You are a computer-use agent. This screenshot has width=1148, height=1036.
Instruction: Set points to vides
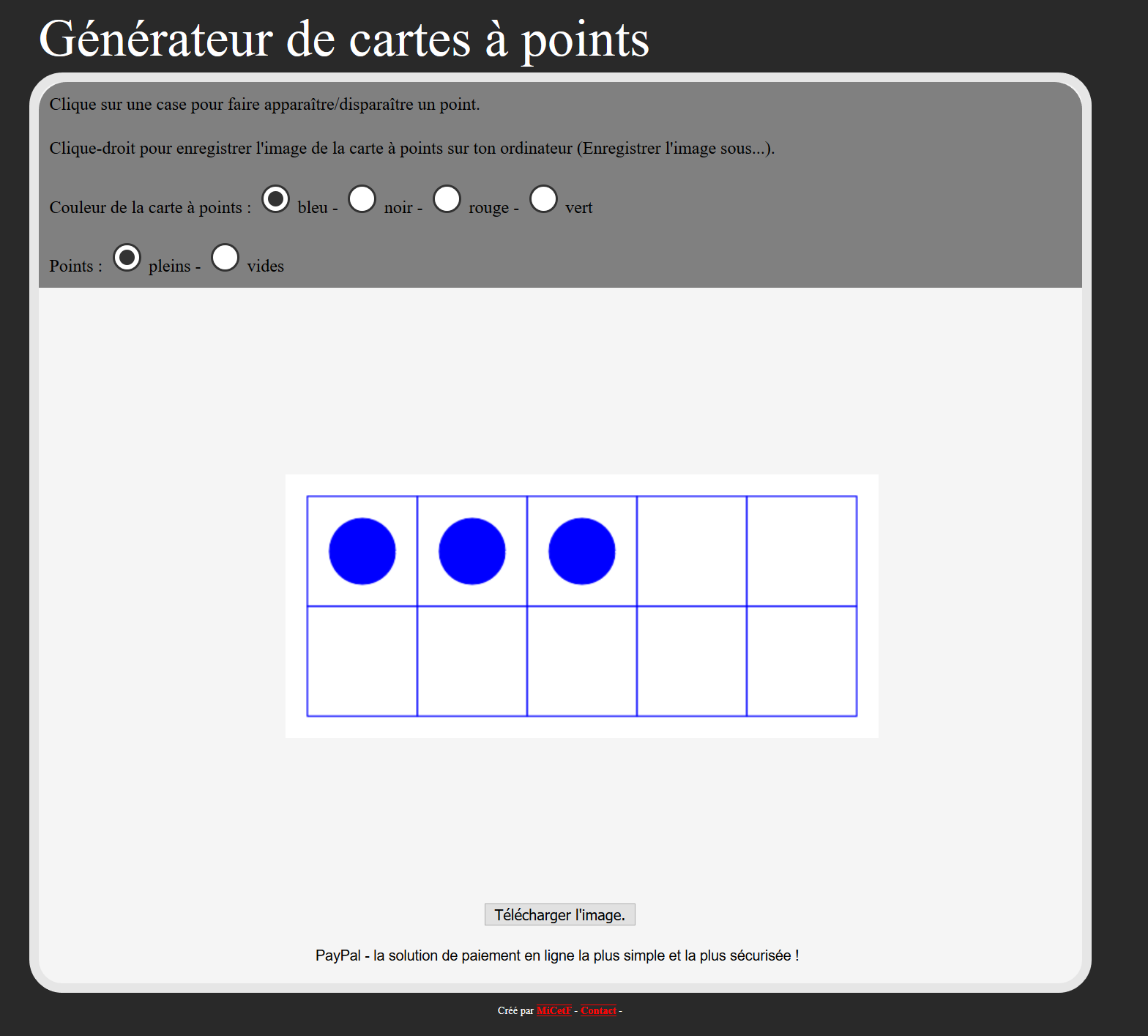(225, 258)
